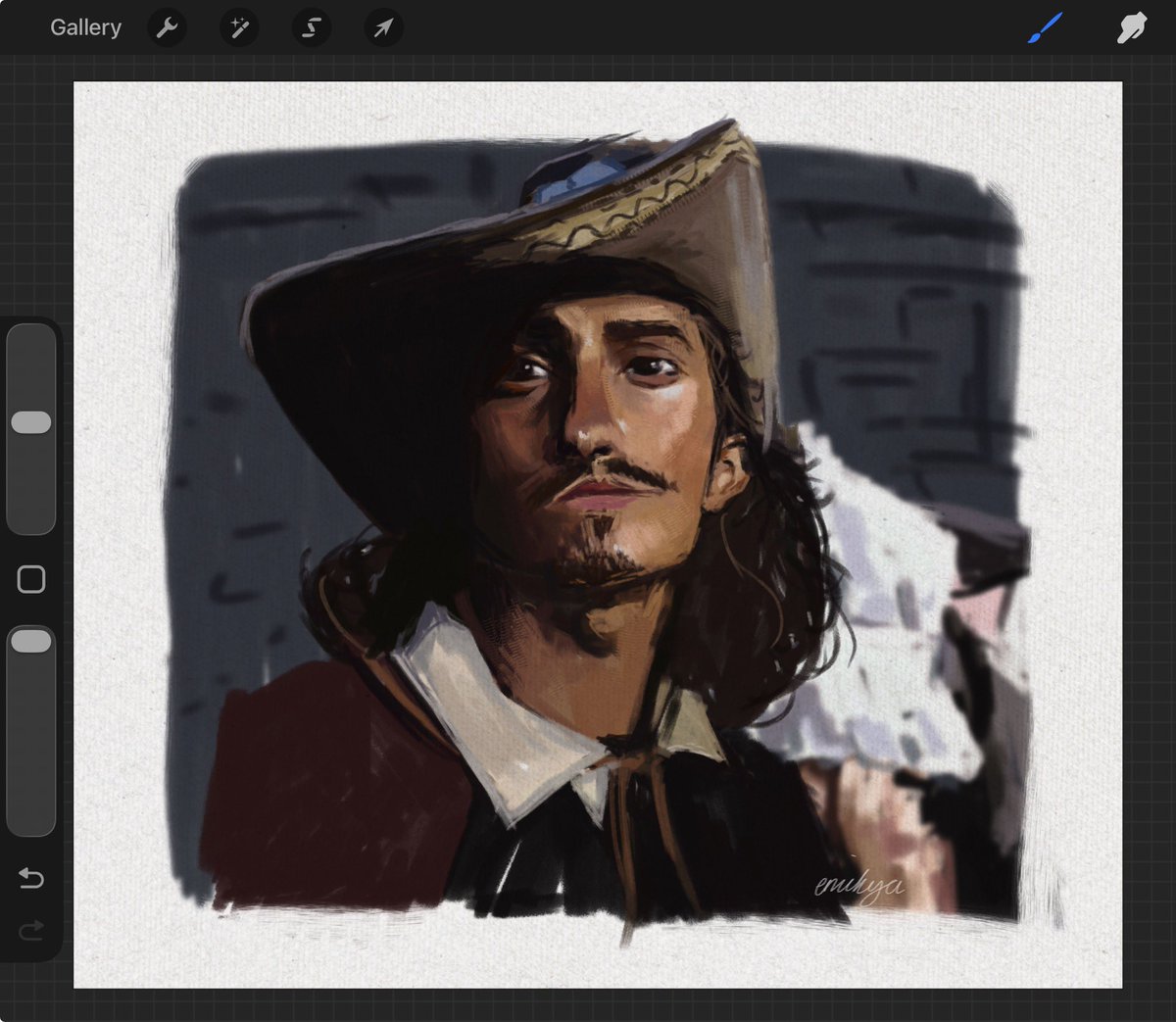Select the Smudge tool

click(x=1132, y=27)
